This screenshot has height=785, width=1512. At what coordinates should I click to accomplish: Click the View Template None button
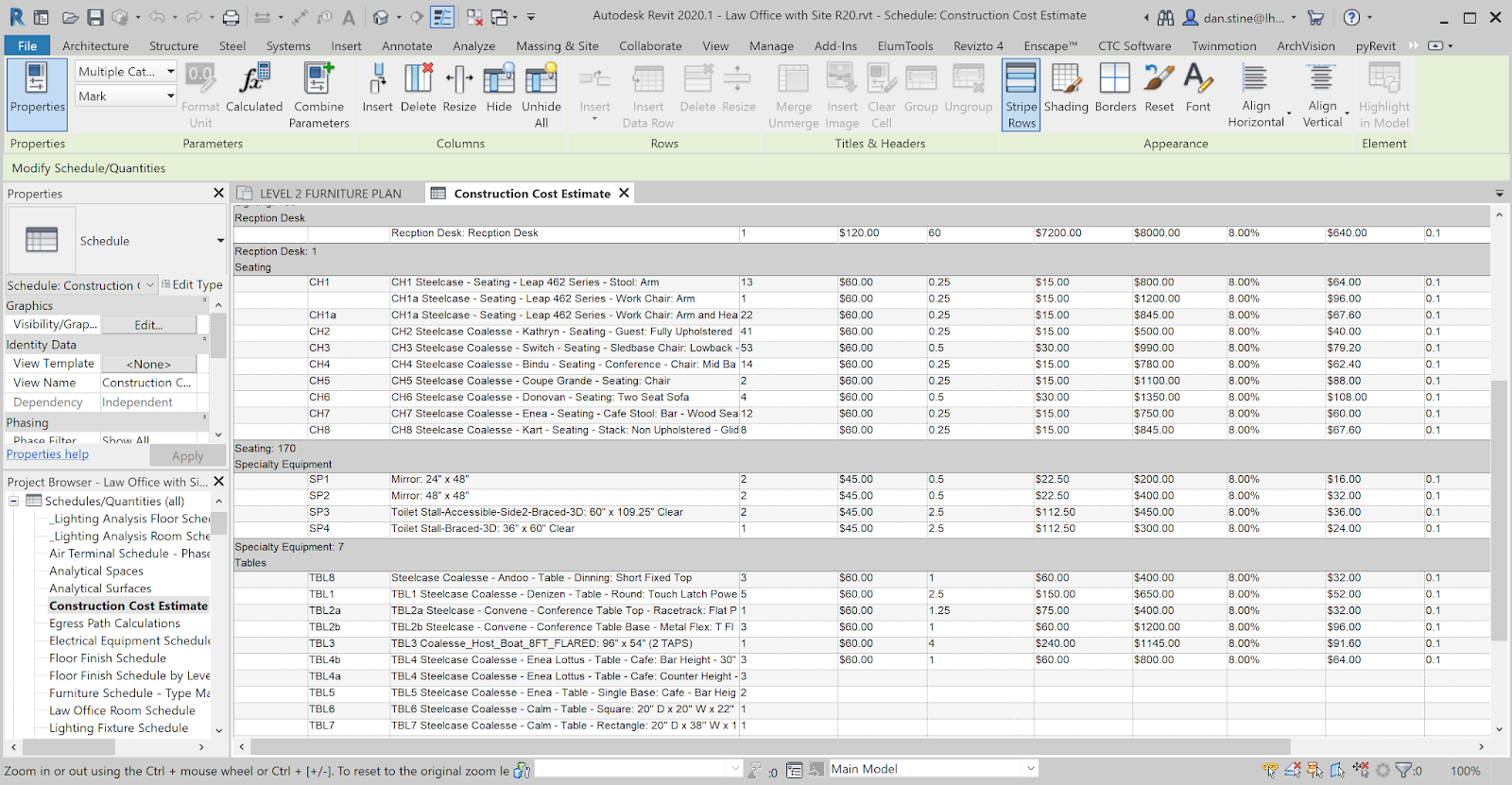(148, 364)
